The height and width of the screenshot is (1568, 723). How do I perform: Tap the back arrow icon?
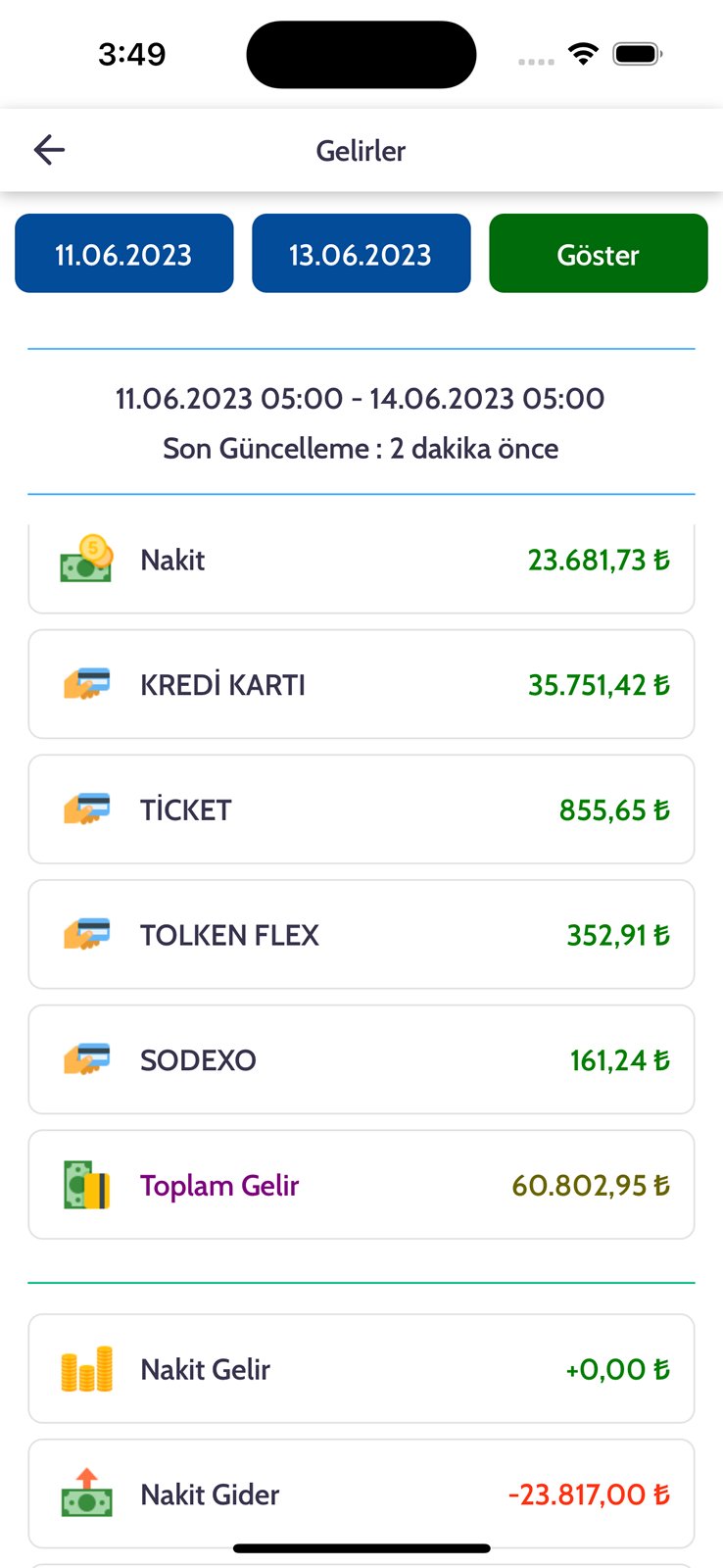(x=49, y=150)
